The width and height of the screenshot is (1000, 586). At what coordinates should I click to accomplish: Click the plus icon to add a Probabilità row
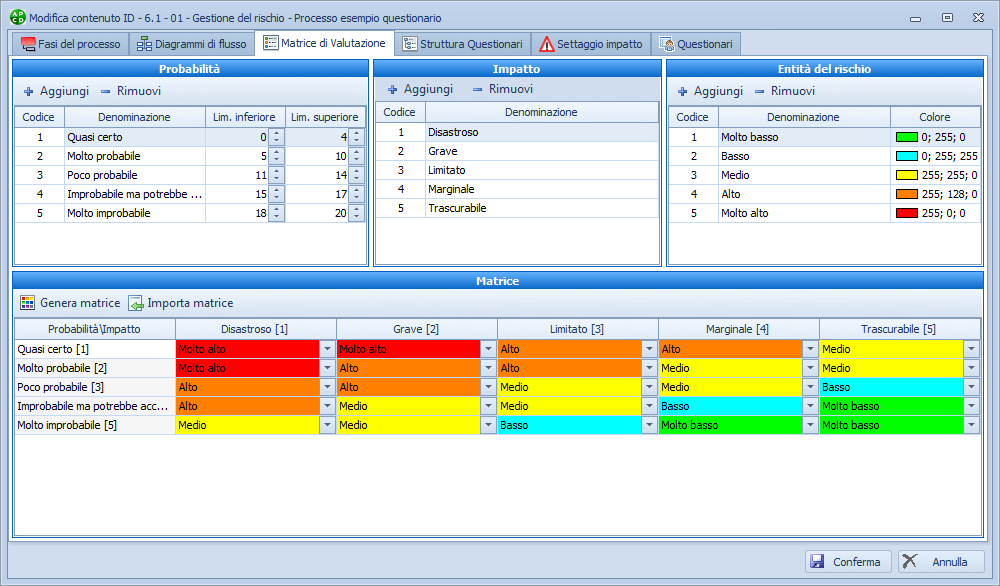(29, 91)
